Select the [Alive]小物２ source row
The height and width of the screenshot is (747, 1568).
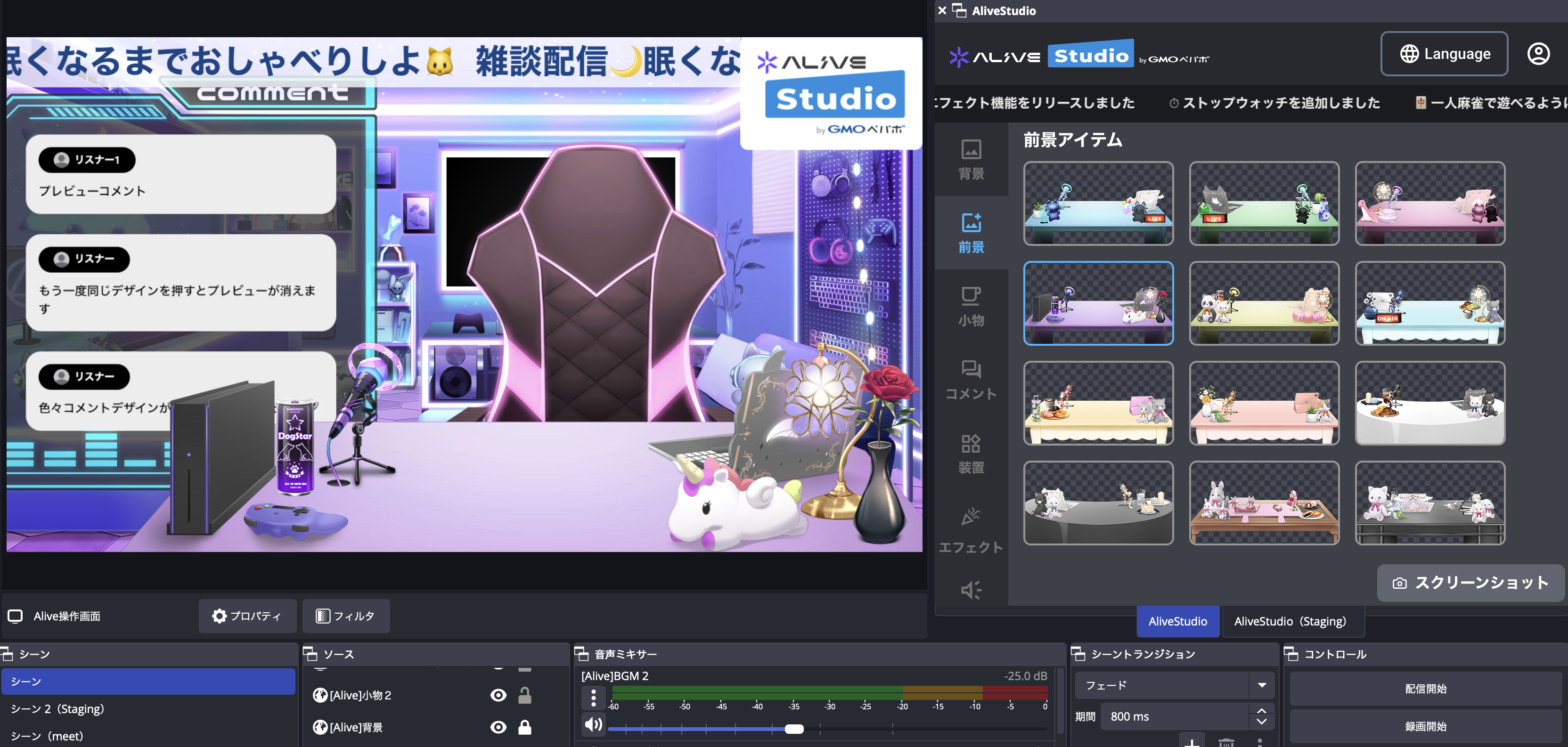tap(436, 695)
